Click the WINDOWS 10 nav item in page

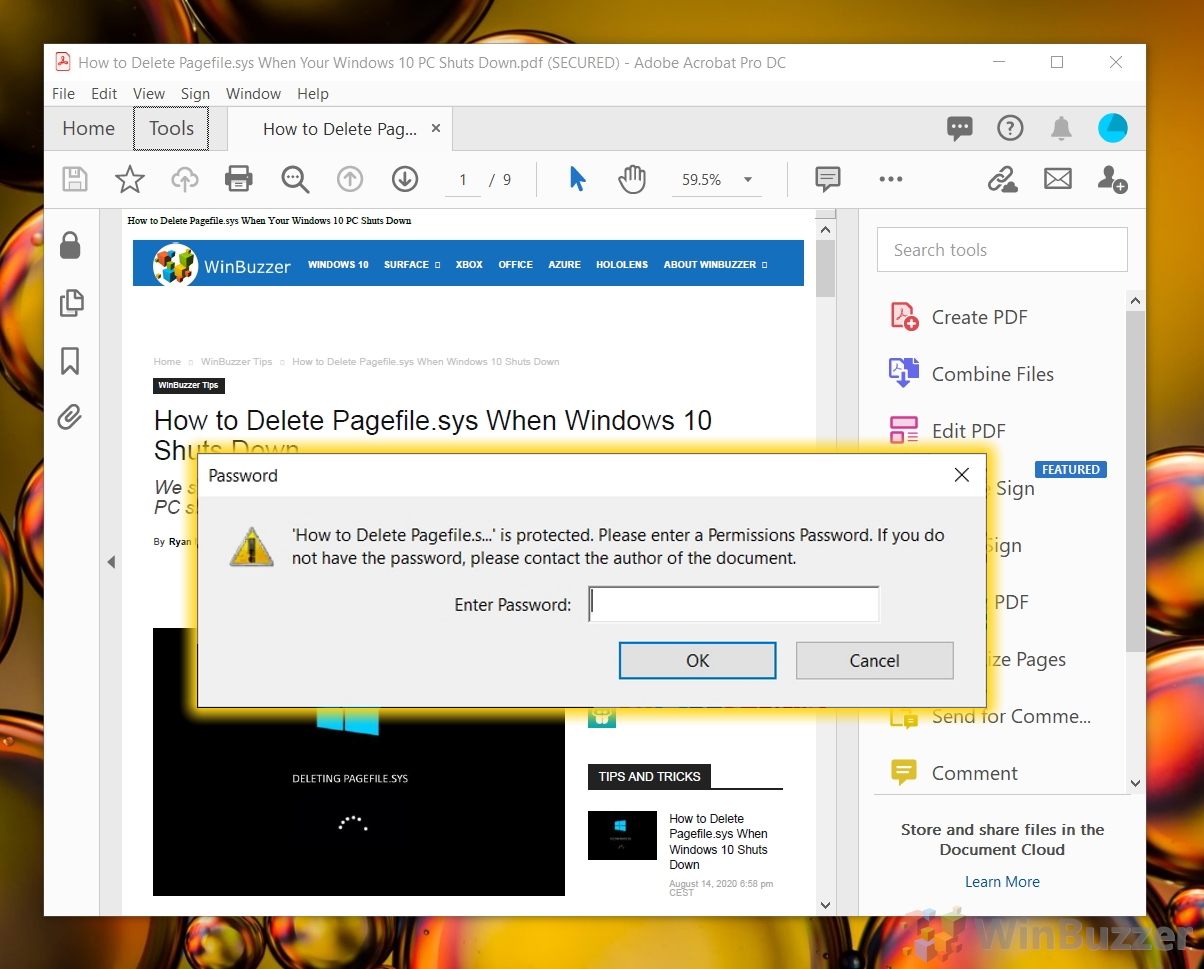[338, 265]
